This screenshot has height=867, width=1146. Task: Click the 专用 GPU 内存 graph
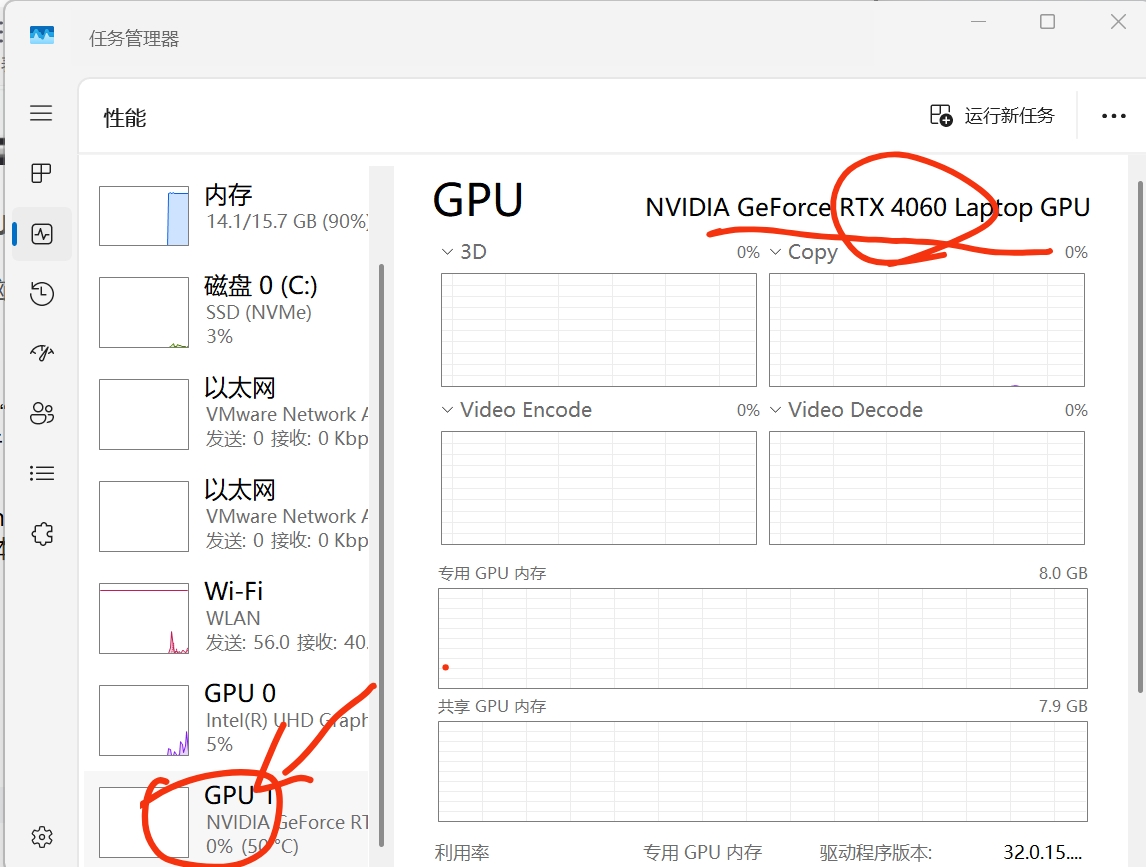pyautogui.click(x=762, y=638)
